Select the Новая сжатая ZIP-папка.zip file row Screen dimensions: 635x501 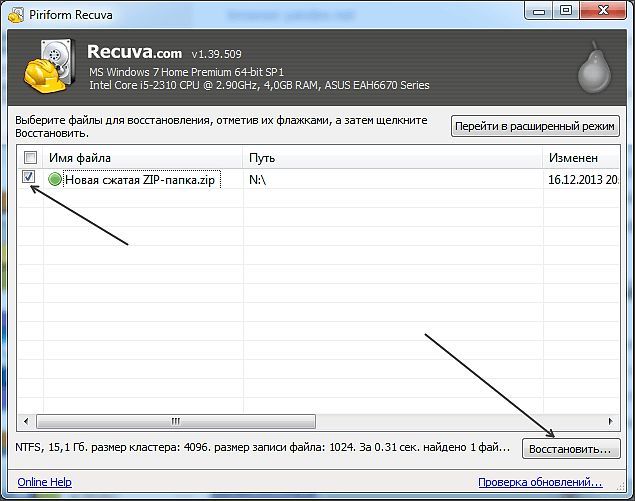tap(318, 179)
